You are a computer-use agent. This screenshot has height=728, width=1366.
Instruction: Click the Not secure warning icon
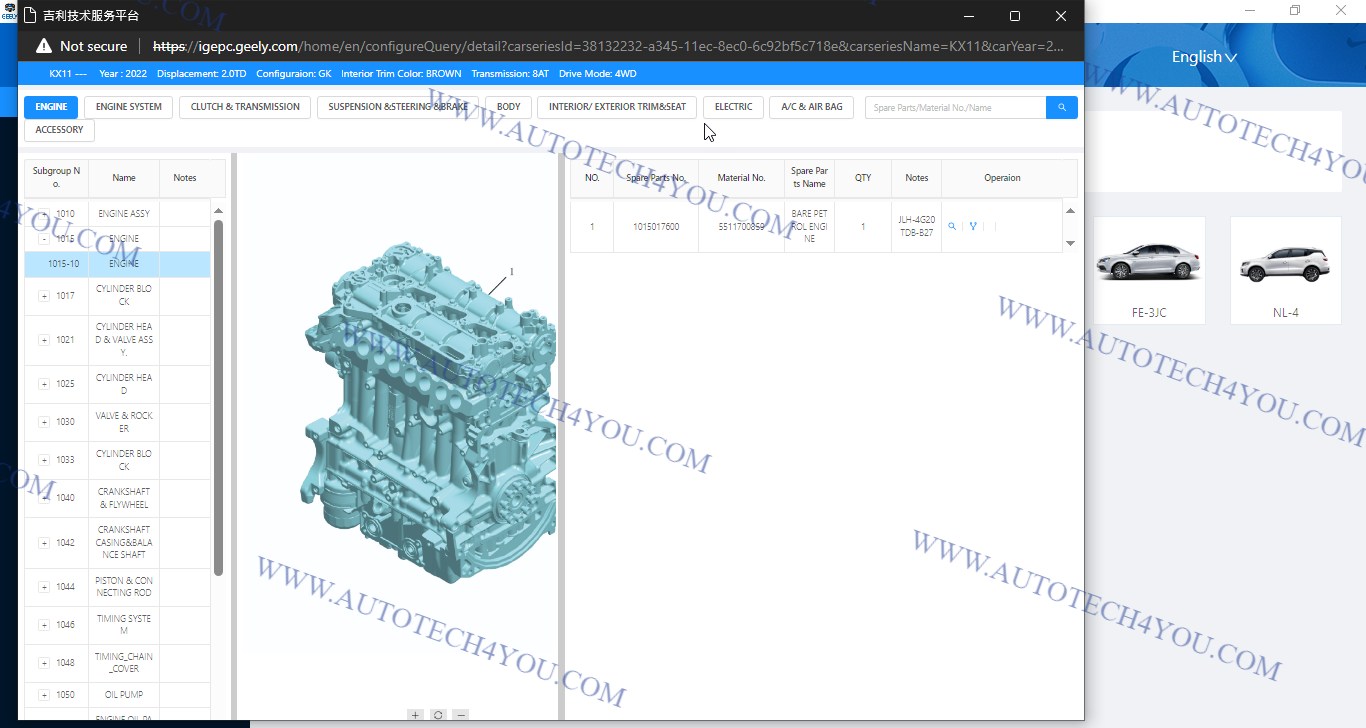point(43,46)
